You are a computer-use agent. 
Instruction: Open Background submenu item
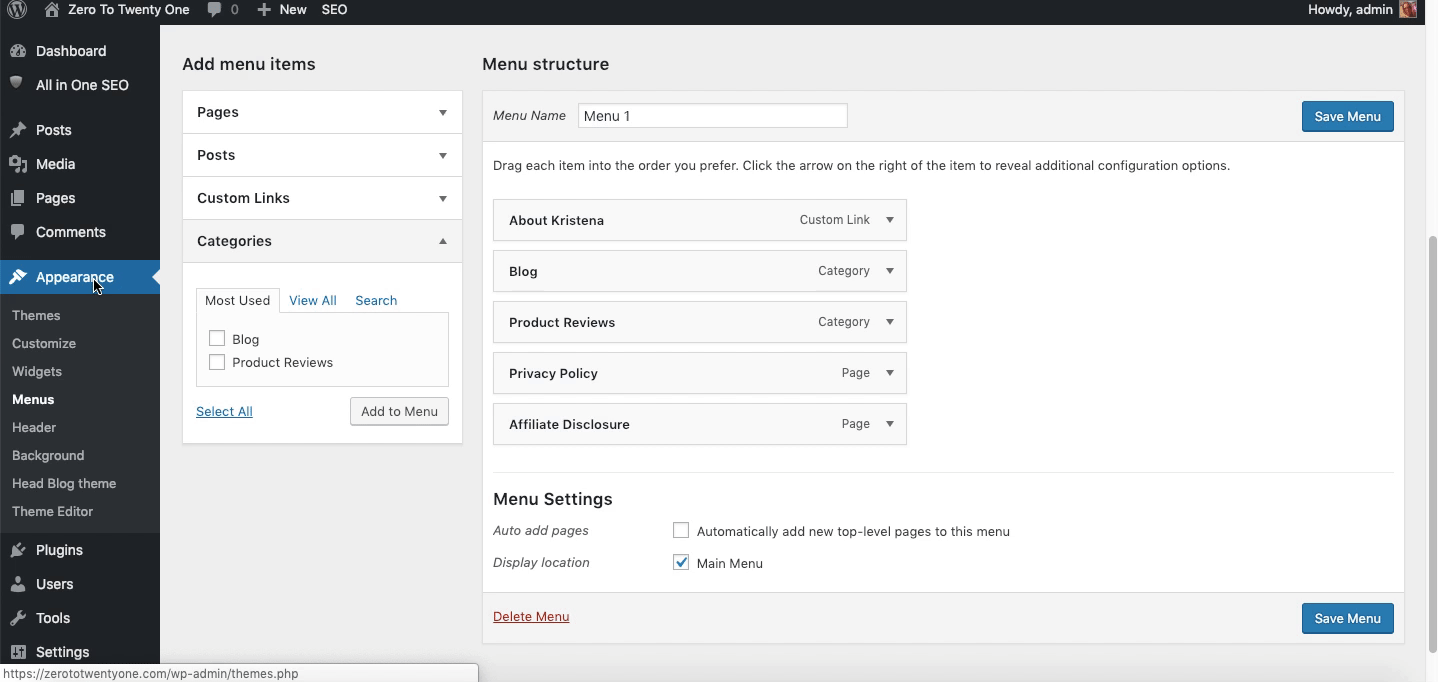coord(48,455)
